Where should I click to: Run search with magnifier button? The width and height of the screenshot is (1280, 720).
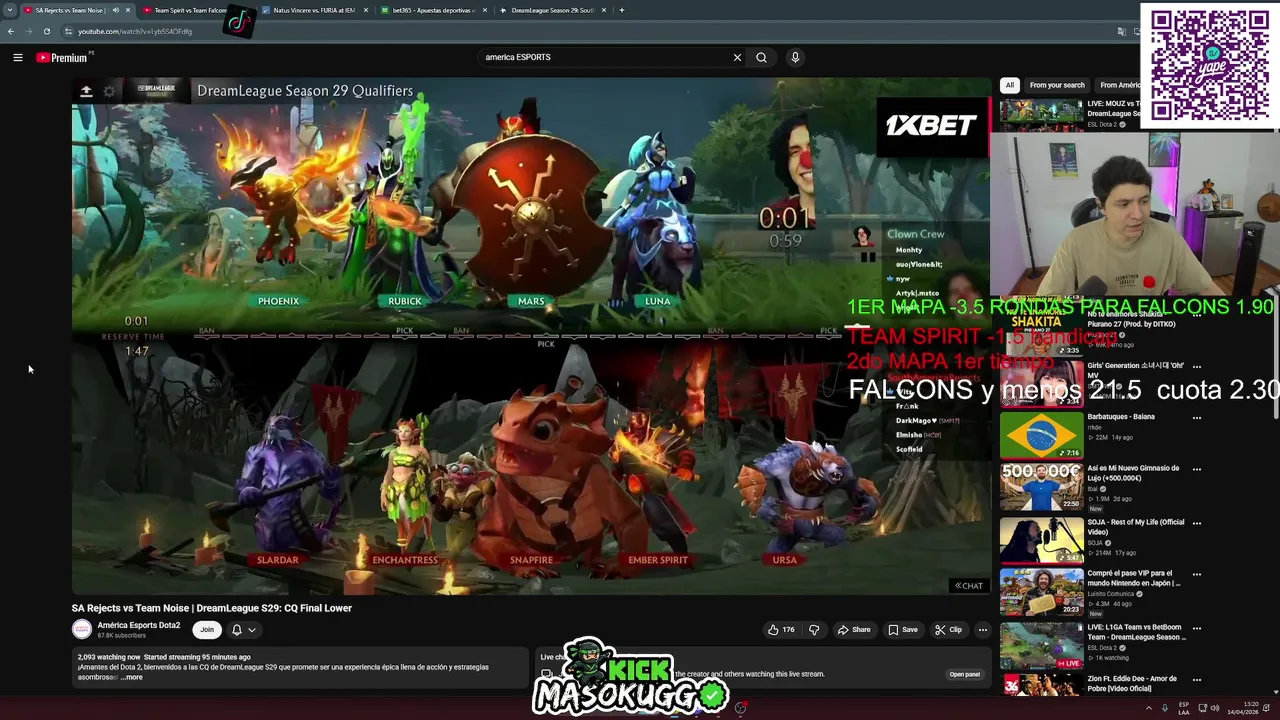pyautogui.click(x=761, y=57)
